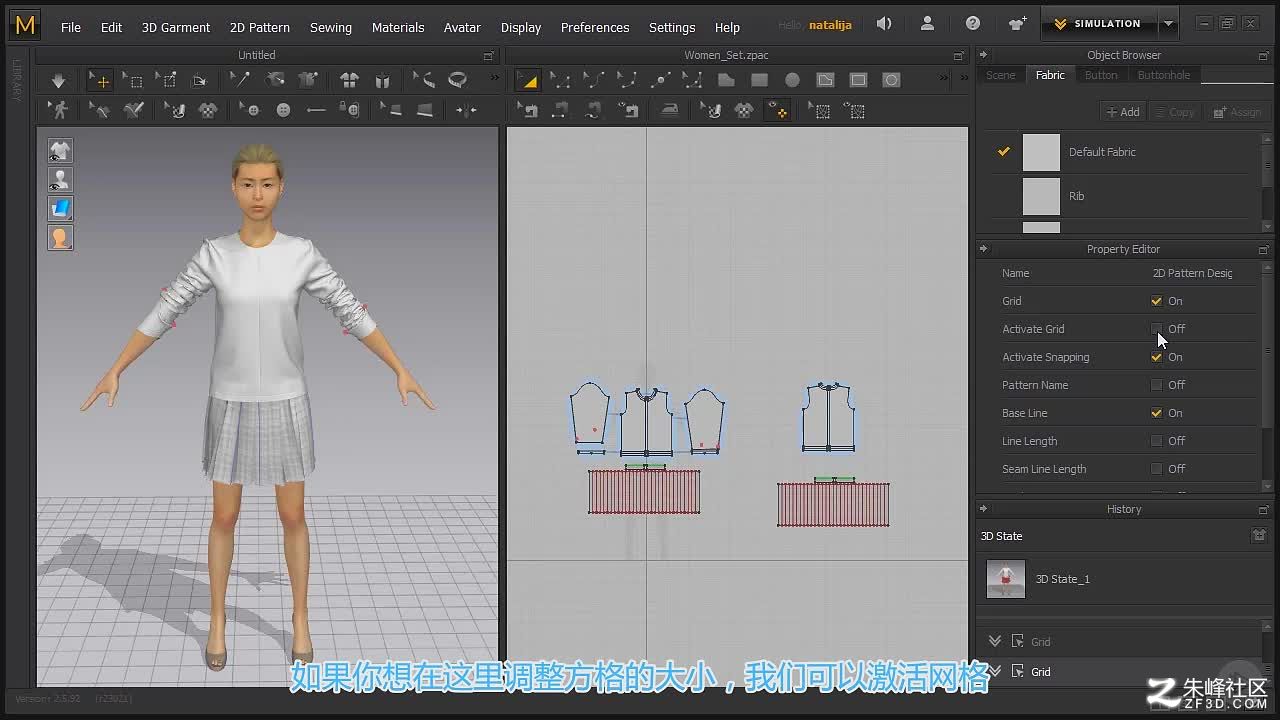Toggle avatar display icon in 3D view
1280x720 pixels.
pos(60,179)
